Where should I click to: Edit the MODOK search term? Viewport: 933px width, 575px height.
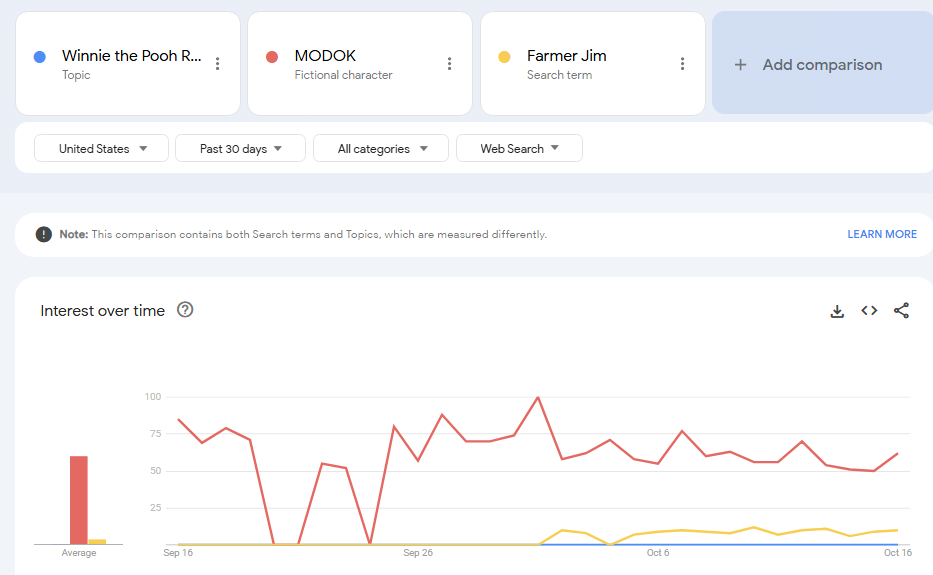pyautogui.click(x=325, y=56)
